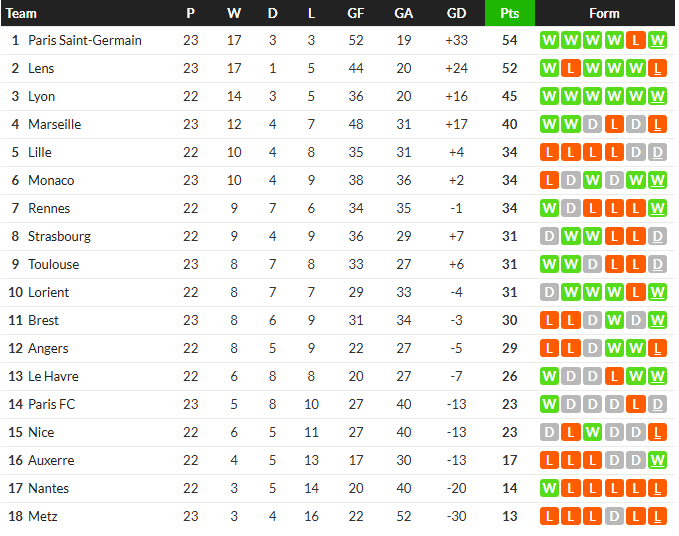Viewport: 679px width, 536px height.
Task: Click Nice's win badge in form column
Action: click(592, 433)
